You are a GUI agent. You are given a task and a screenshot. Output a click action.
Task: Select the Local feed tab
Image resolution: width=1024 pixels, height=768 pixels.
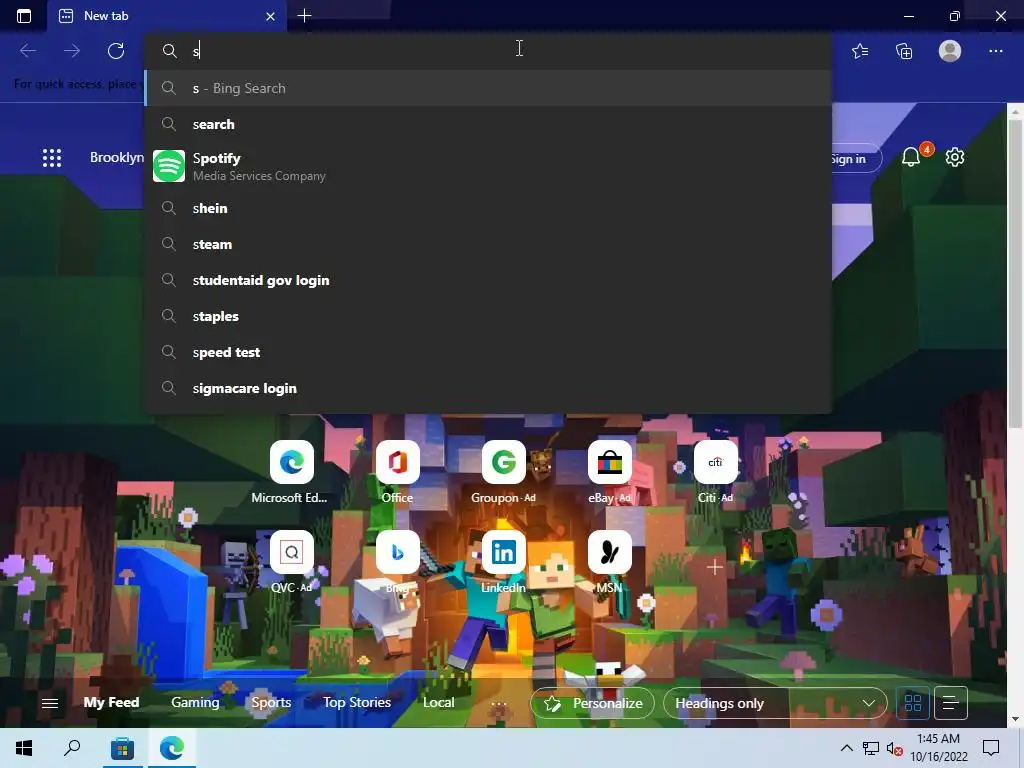438,703
